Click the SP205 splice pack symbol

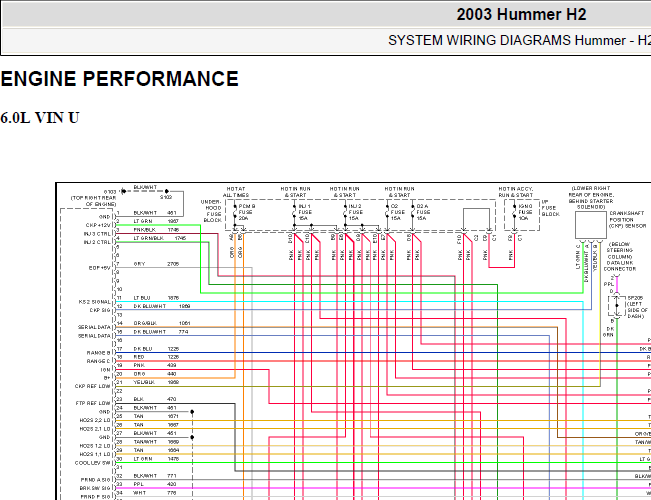coord(617,306)
